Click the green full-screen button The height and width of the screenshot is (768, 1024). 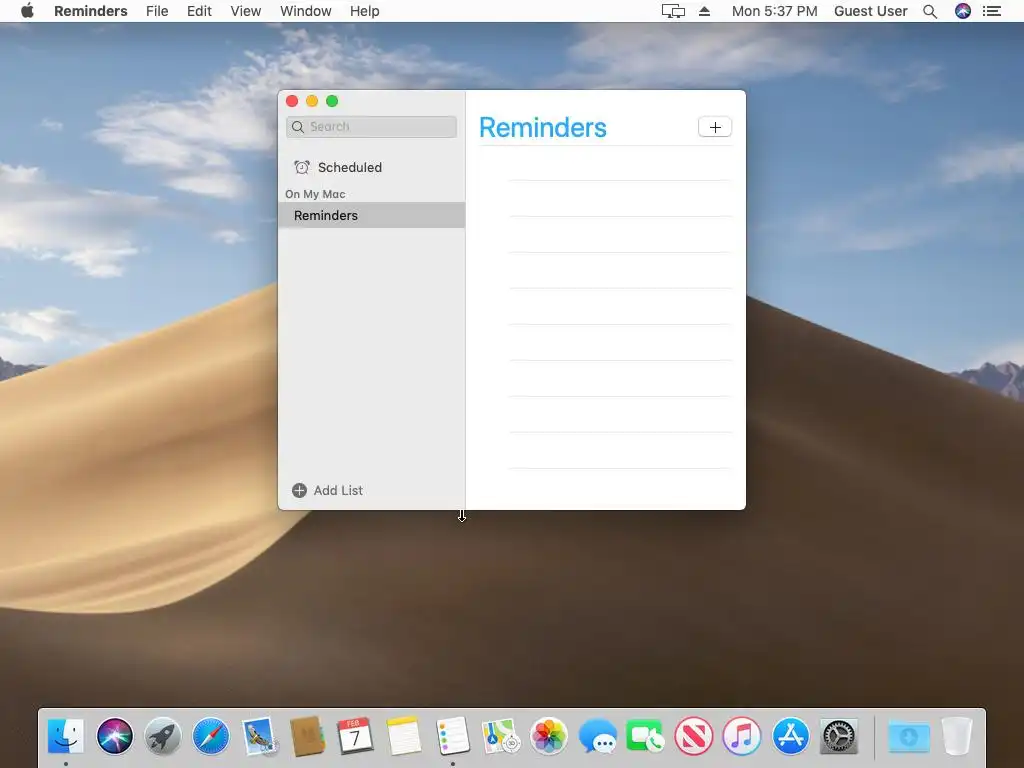pos(332,101)
